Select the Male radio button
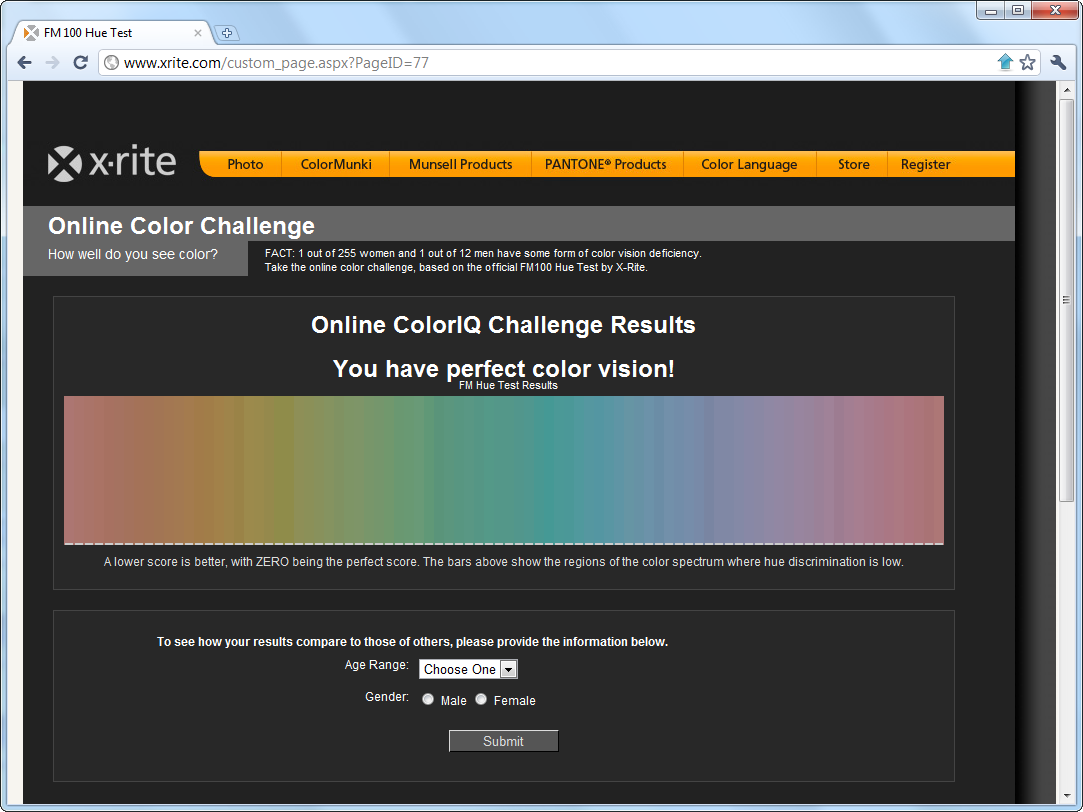Image resolution: width=1083 pixels, height=812 pixels. [x=428, y=700]
